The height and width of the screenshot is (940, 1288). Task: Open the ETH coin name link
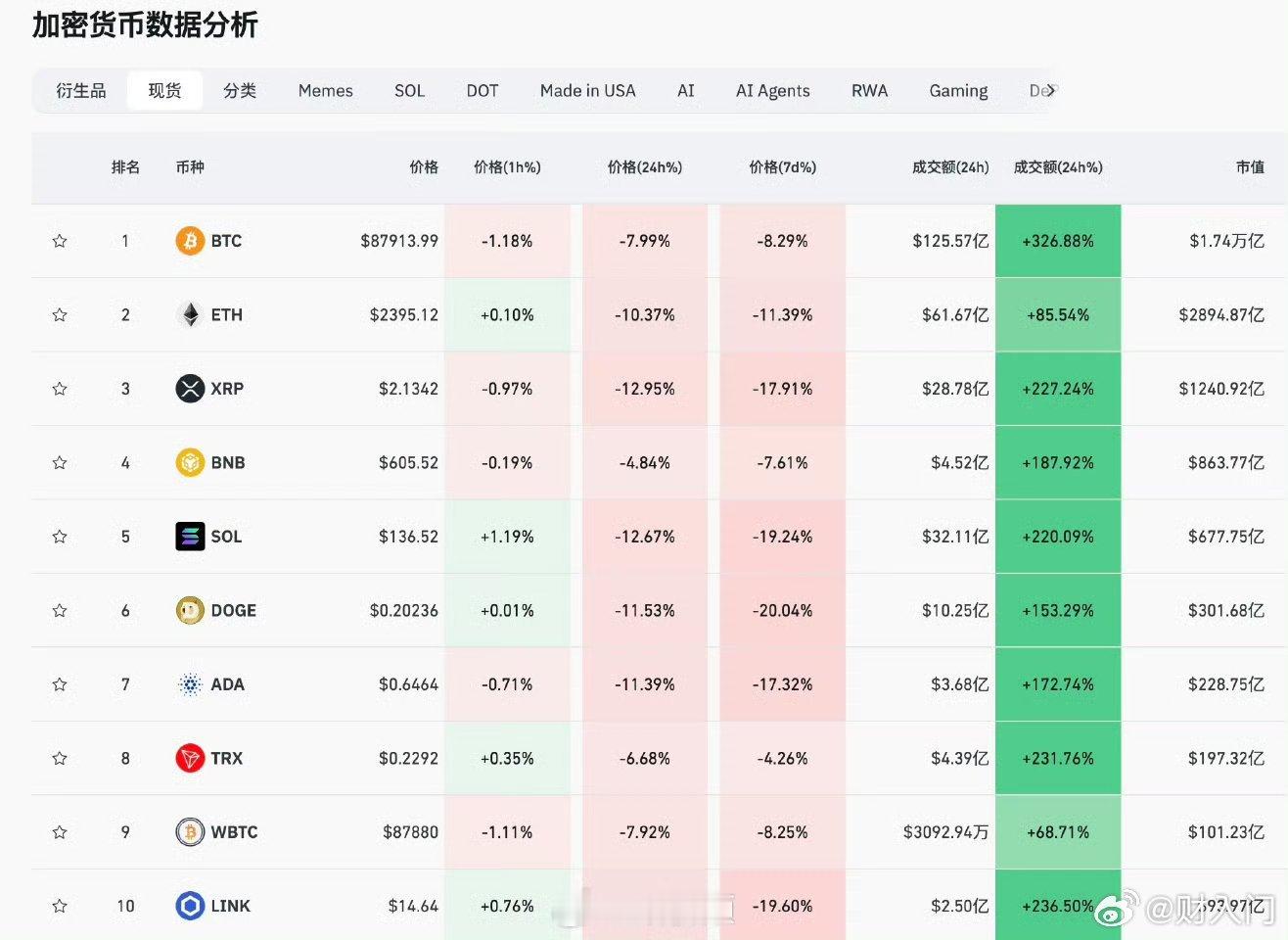227,314
